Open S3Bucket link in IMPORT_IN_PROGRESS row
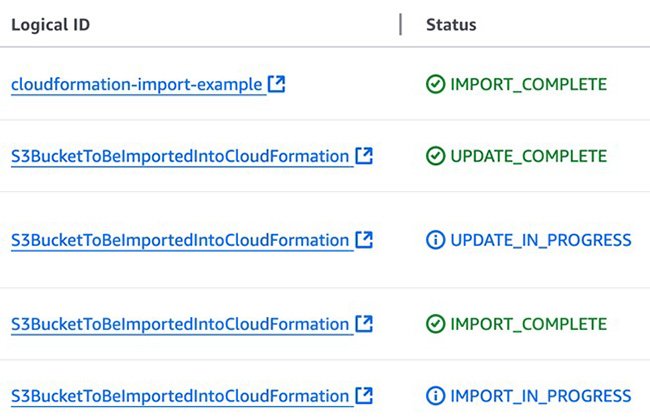650x420 pixels. (x=181, y=396)
